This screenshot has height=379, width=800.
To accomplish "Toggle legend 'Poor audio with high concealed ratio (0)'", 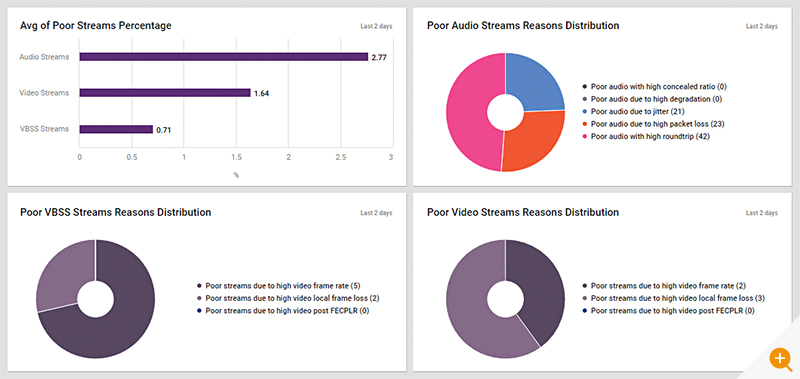I will pyautogui.click(x=654, y=87).
